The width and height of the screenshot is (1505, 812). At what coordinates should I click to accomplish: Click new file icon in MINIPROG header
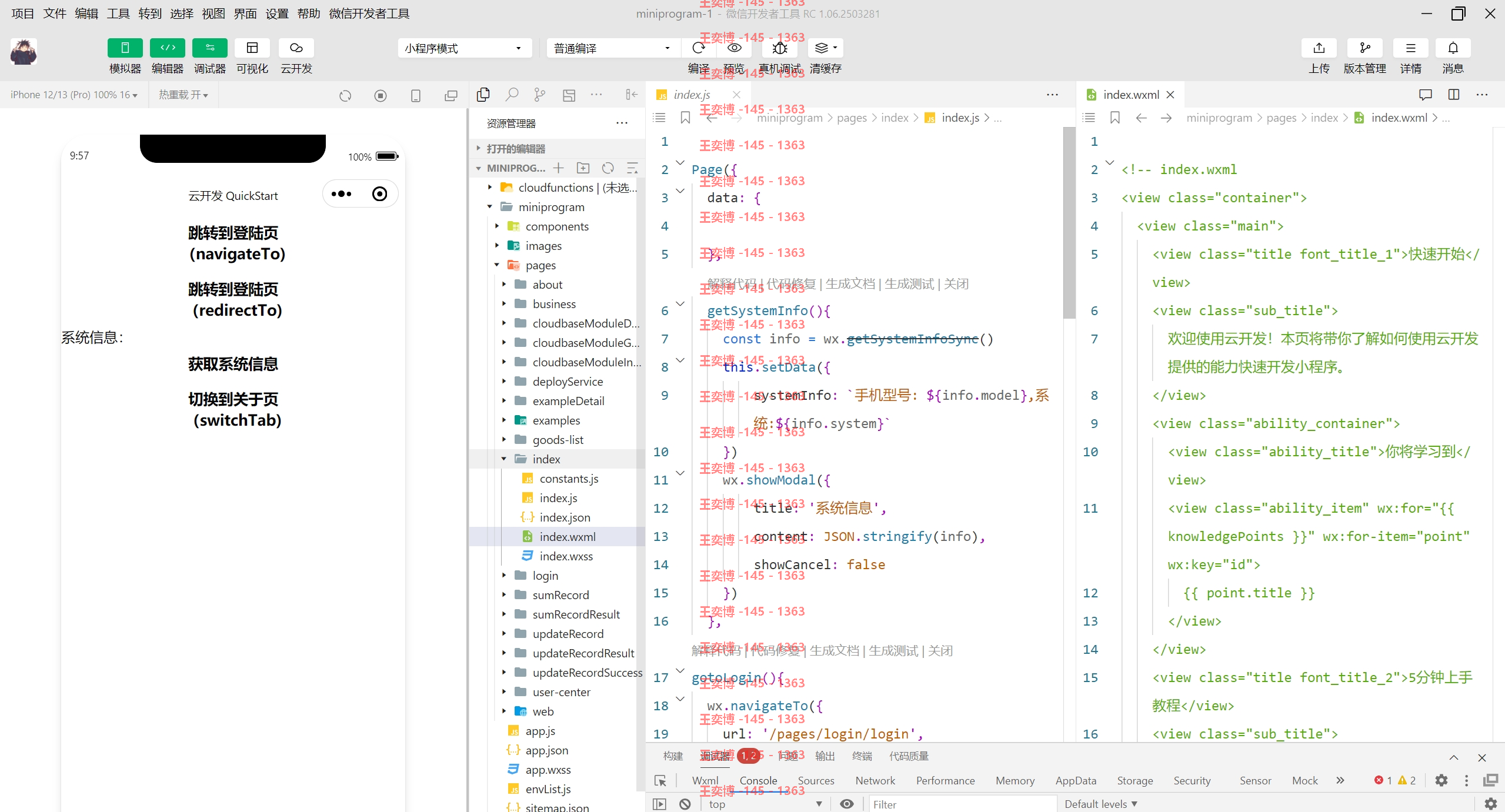(x=559, y=168)
